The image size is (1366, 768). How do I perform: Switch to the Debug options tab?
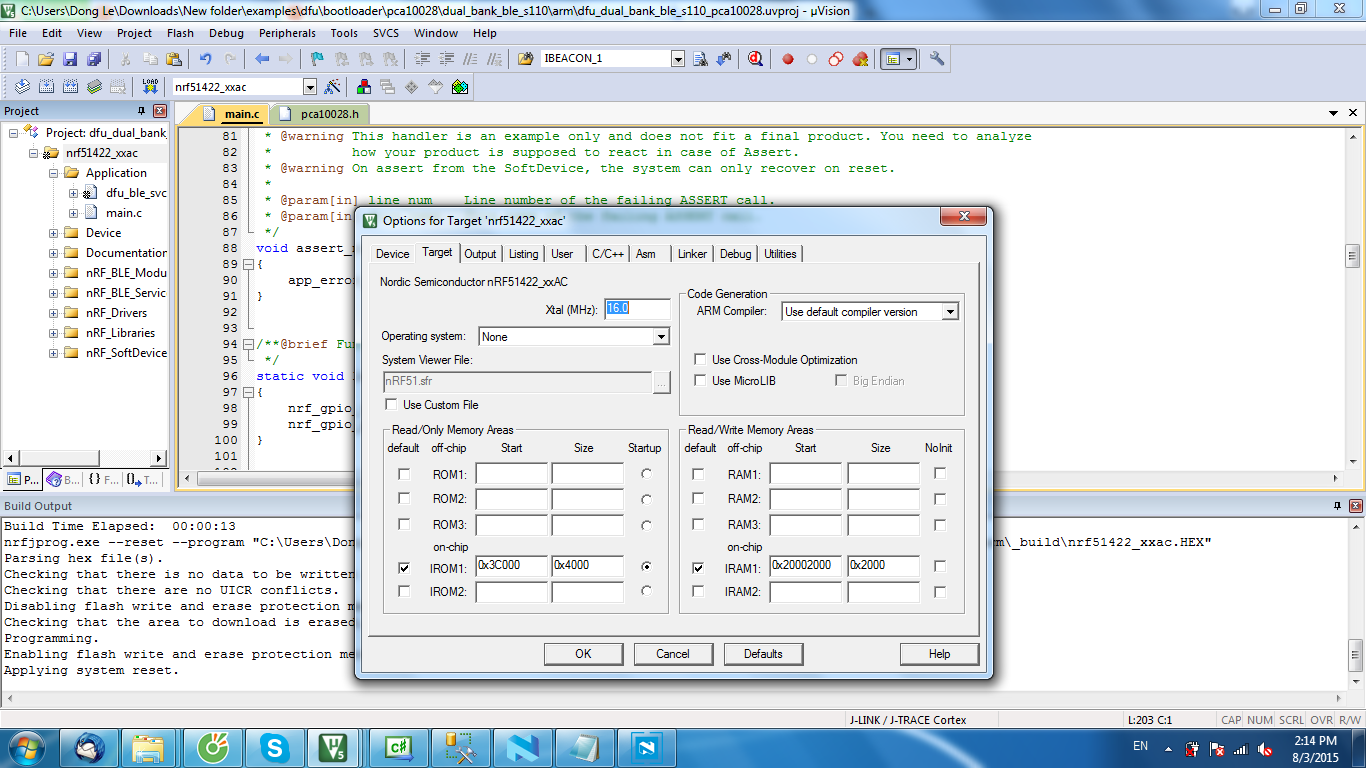pos(735,254)
